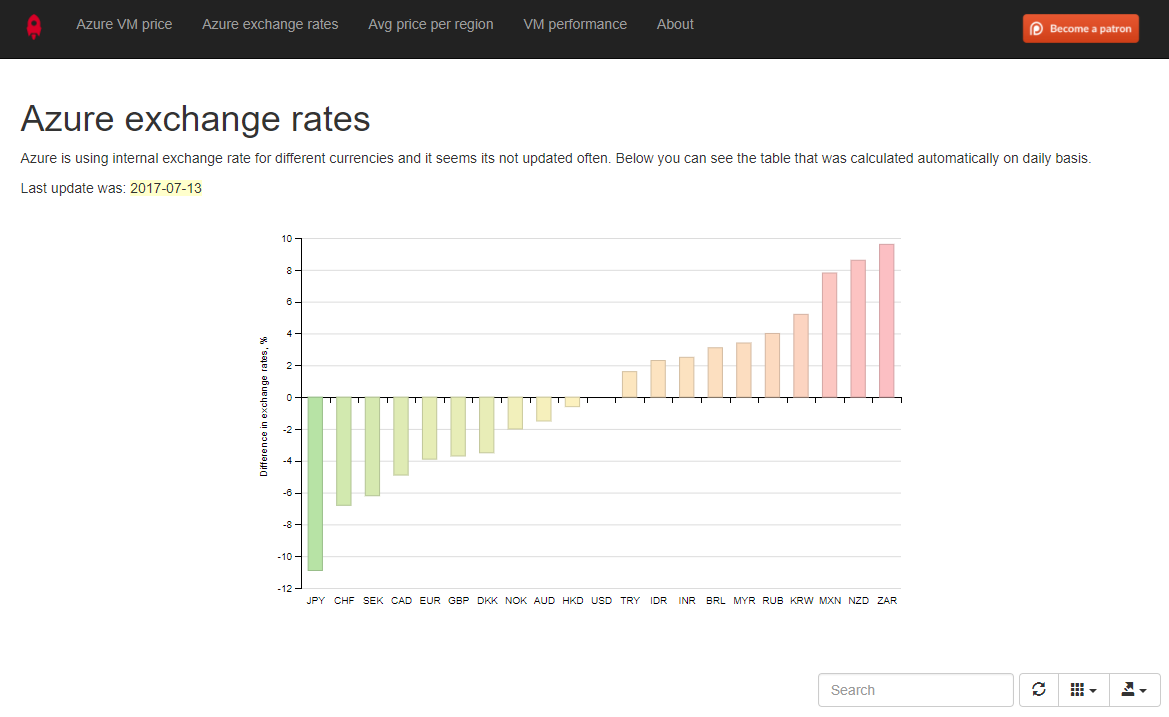Screen dimensions: 1169x717
Task: Select the AUD bar in chart
Action: (x=543, y=409)
